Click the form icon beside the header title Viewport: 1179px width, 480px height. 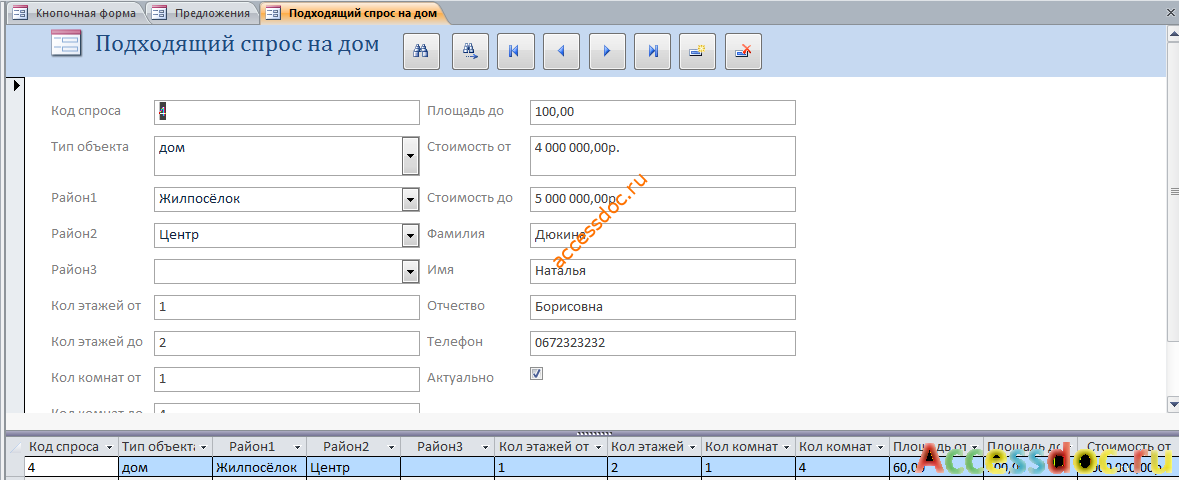(x=66, y=44)
